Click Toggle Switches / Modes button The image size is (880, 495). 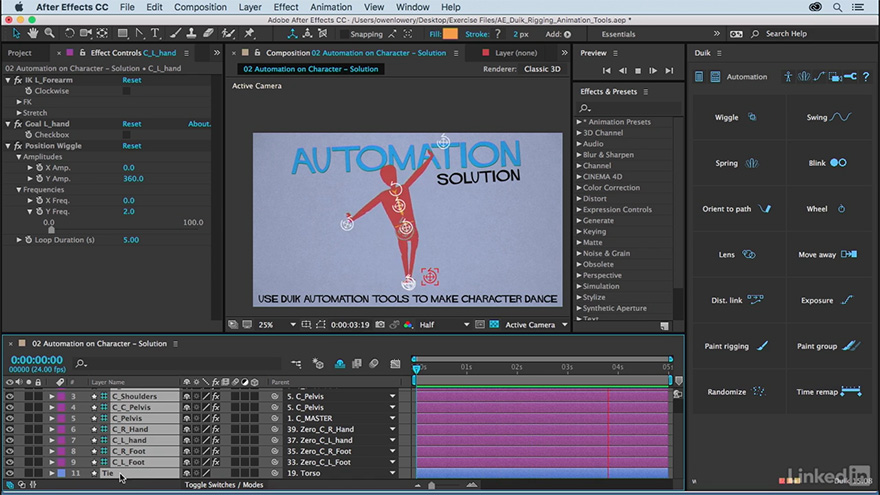coord(224,485)
